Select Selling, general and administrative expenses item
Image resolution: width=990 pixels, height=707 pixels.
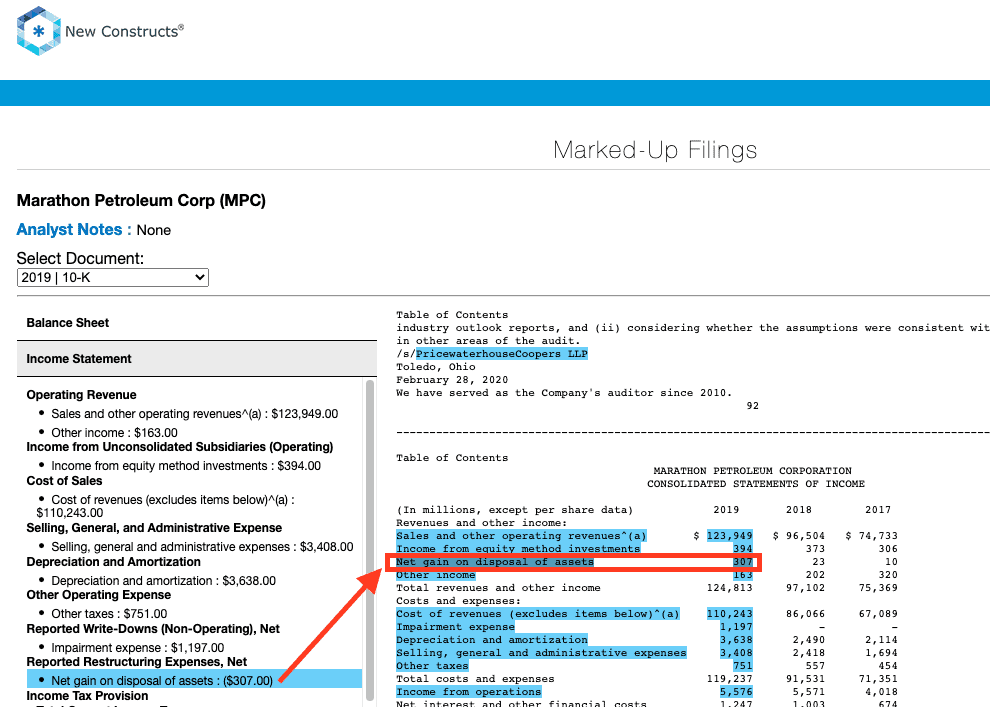202,547
